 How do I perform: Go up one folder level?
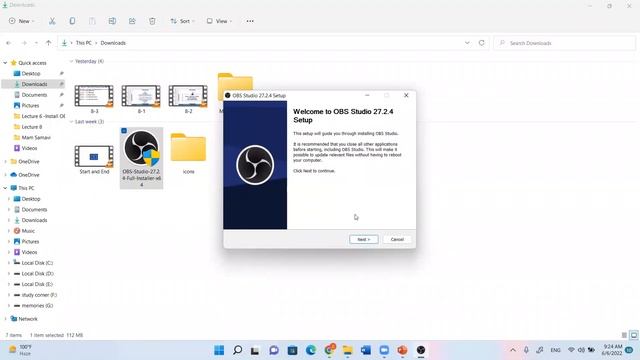[49, 43]
